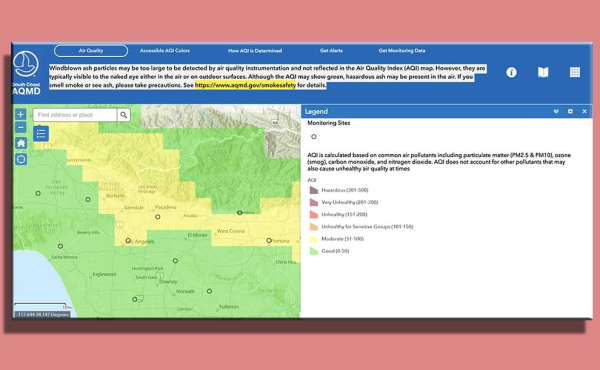600x370 pixels.
Task: Maximize the Legend panel
Action: (570, 111)
